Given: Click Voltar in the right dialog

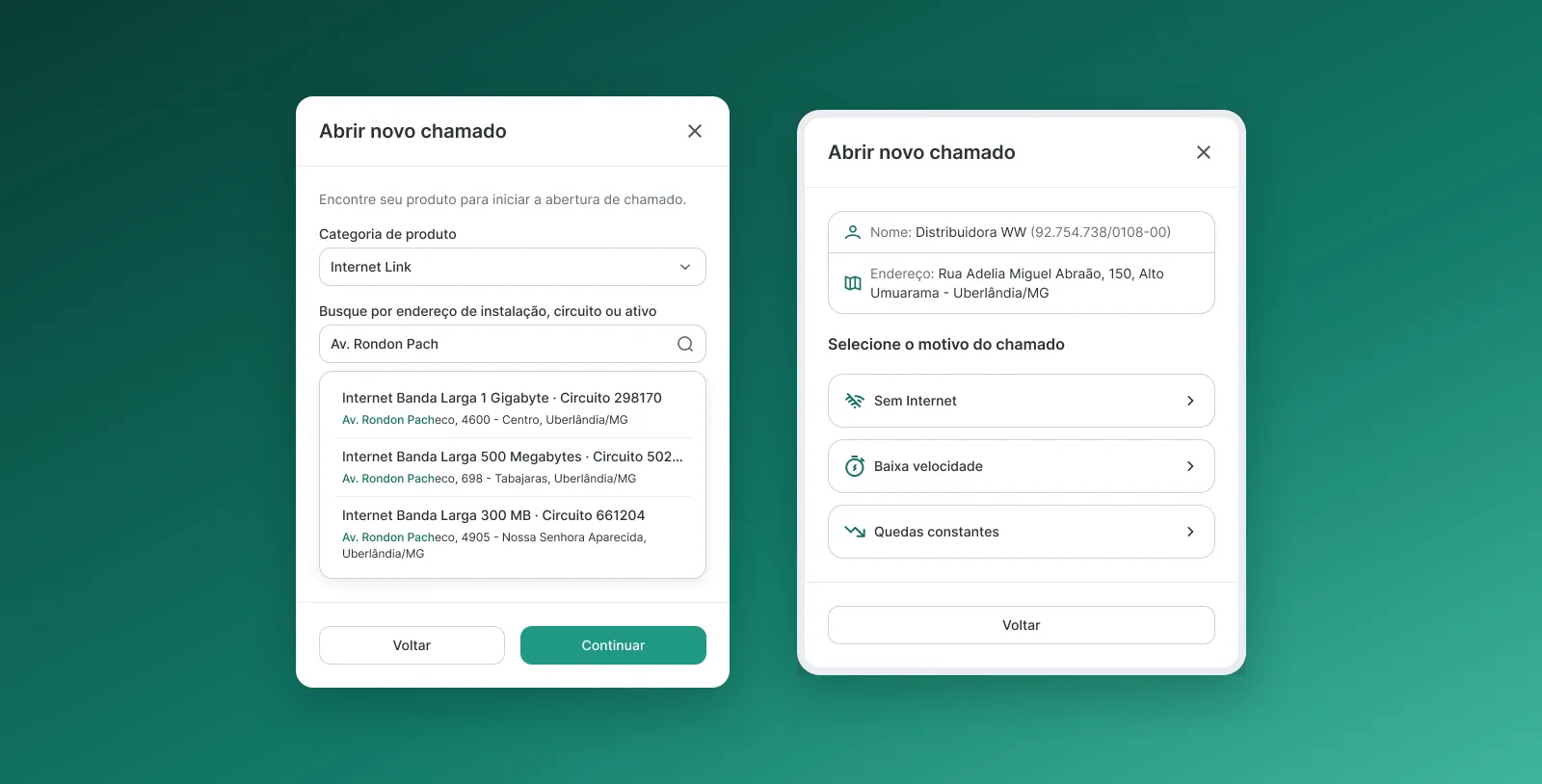Looking at the screenshot, I should click(1022, 625).
